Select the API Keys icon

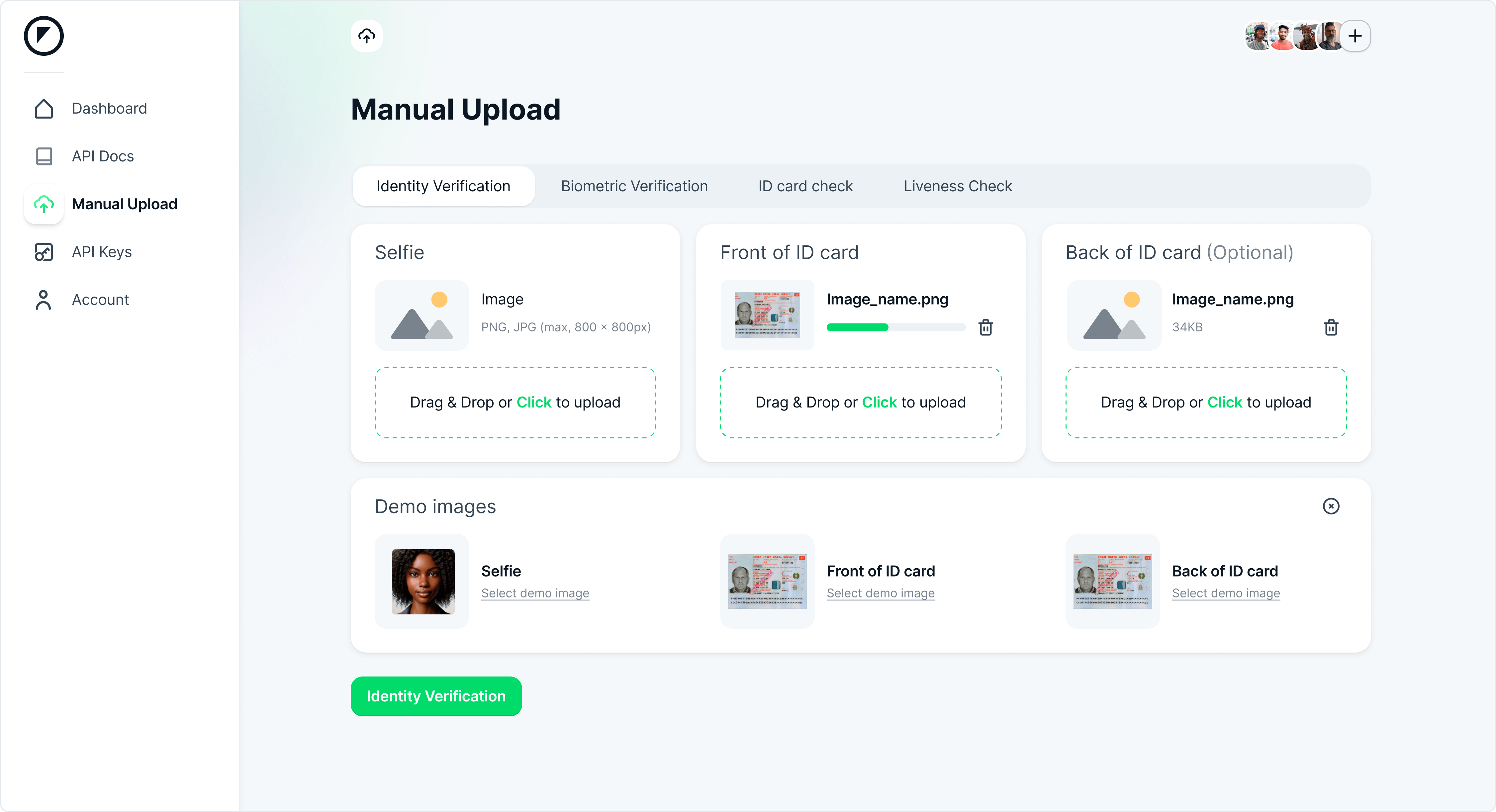point(44,252)
